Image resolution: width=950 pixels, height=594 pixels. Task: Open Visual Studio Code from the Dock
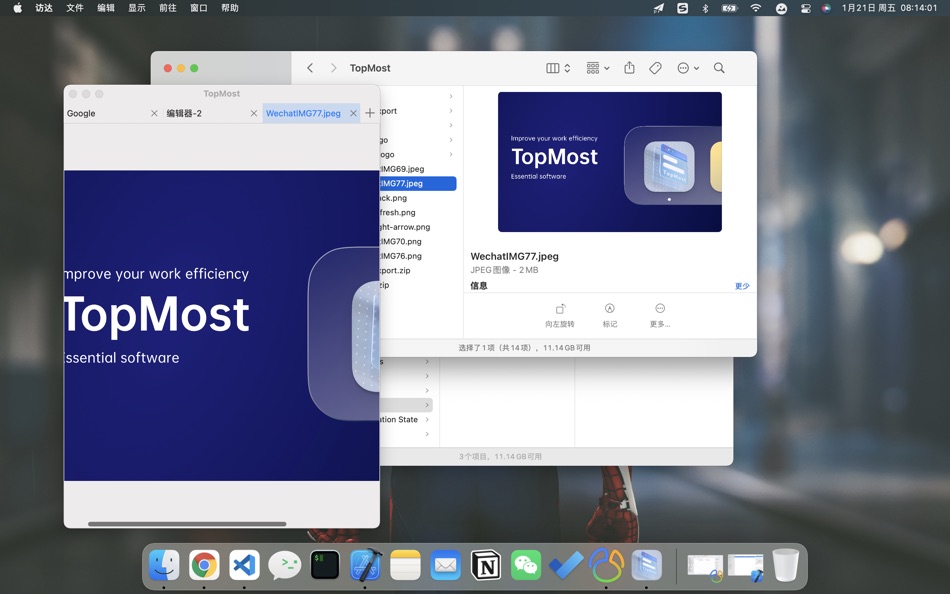coord(244,565)
